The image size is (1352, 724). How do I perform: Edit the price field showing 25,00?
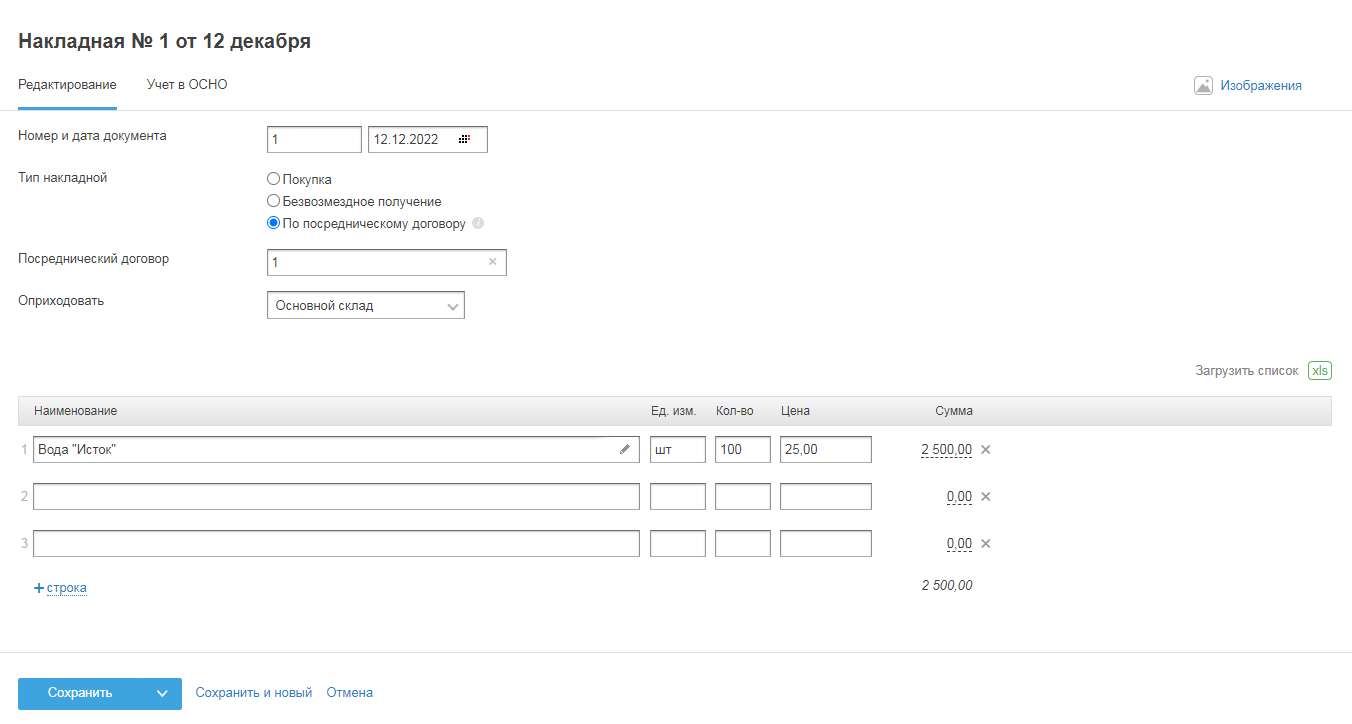(x=826, y=450)
